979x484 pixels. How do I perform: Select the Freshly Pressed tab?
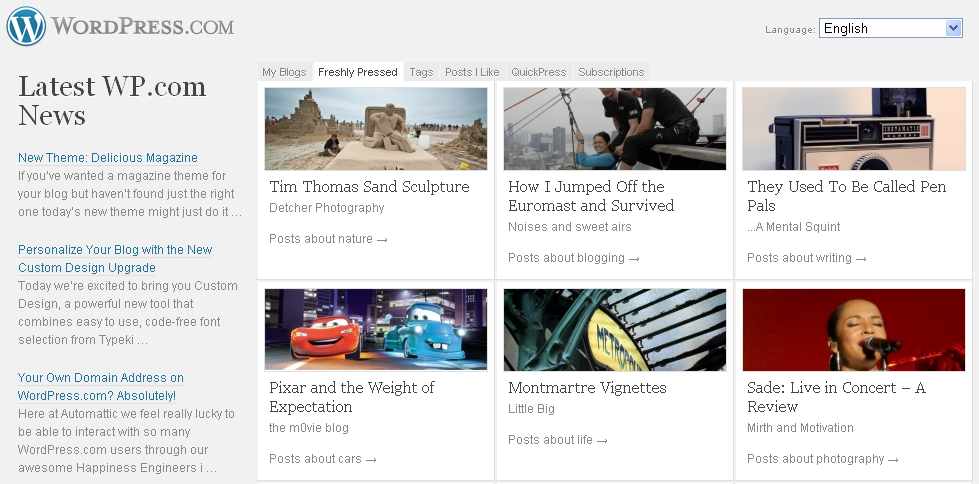357,72
